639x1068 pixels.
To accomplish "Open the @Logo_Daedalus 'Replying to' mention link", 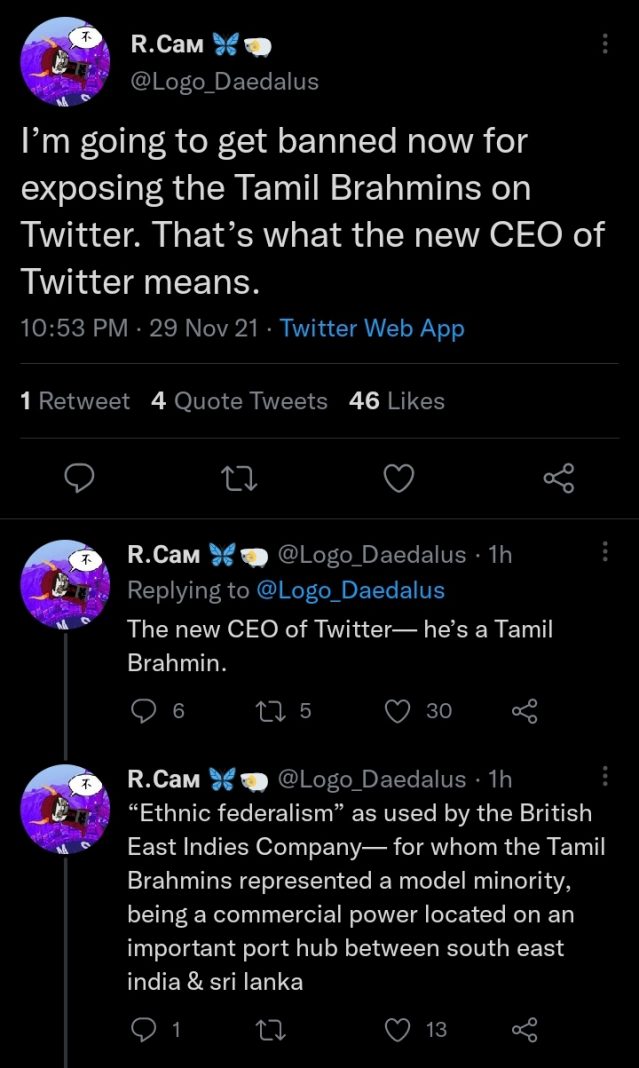I will click(350, 590).
